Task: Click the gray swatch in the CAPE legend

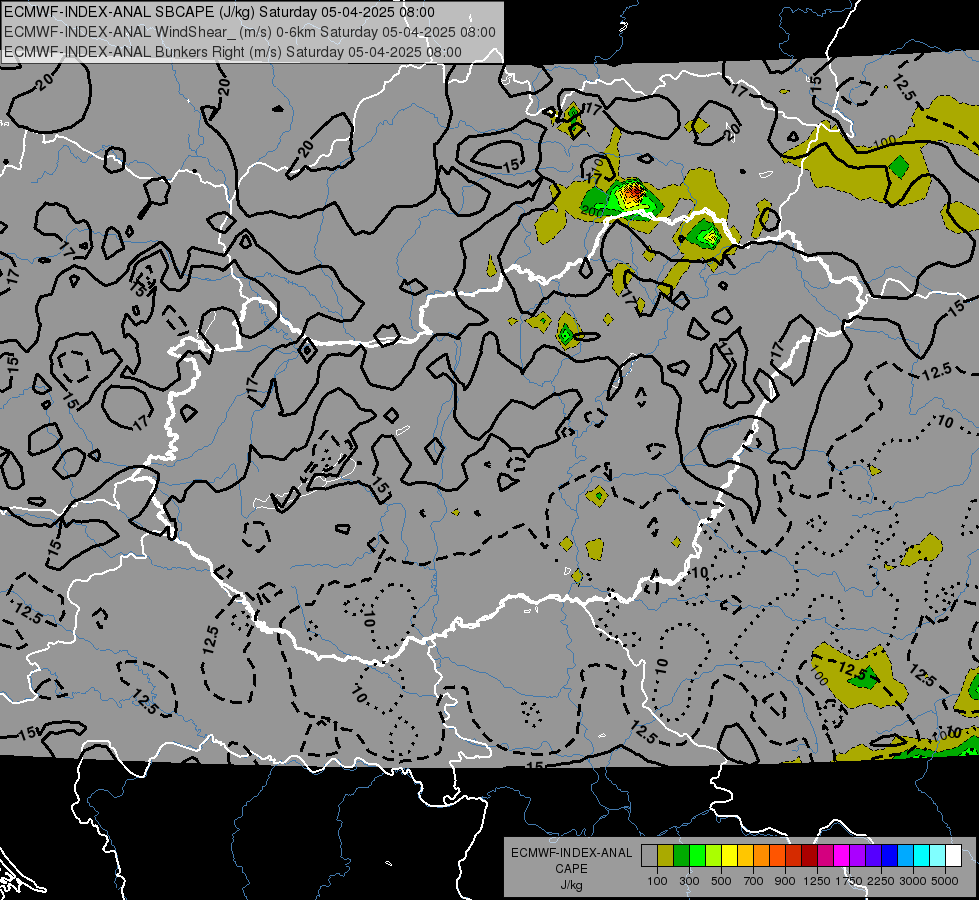Action: pos(649,856)
